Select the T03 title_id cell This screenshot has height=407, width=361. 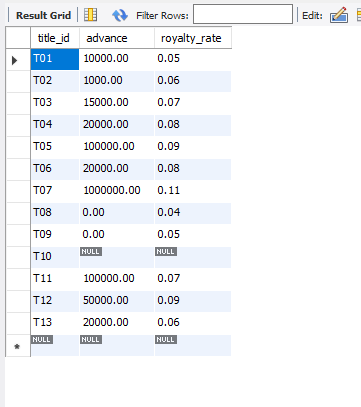click(x=55, y=103)
